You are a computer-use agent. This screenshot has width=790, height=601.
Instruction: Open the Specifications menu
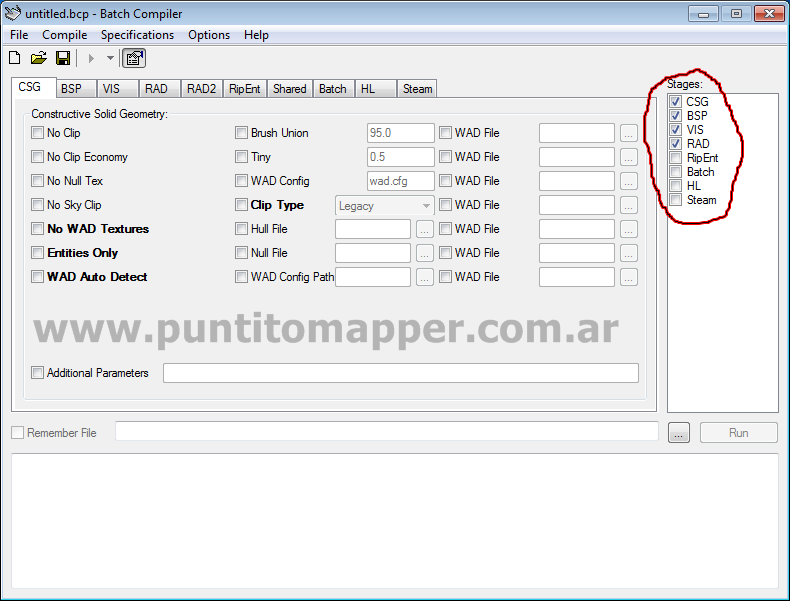click(x=137, y=35)
